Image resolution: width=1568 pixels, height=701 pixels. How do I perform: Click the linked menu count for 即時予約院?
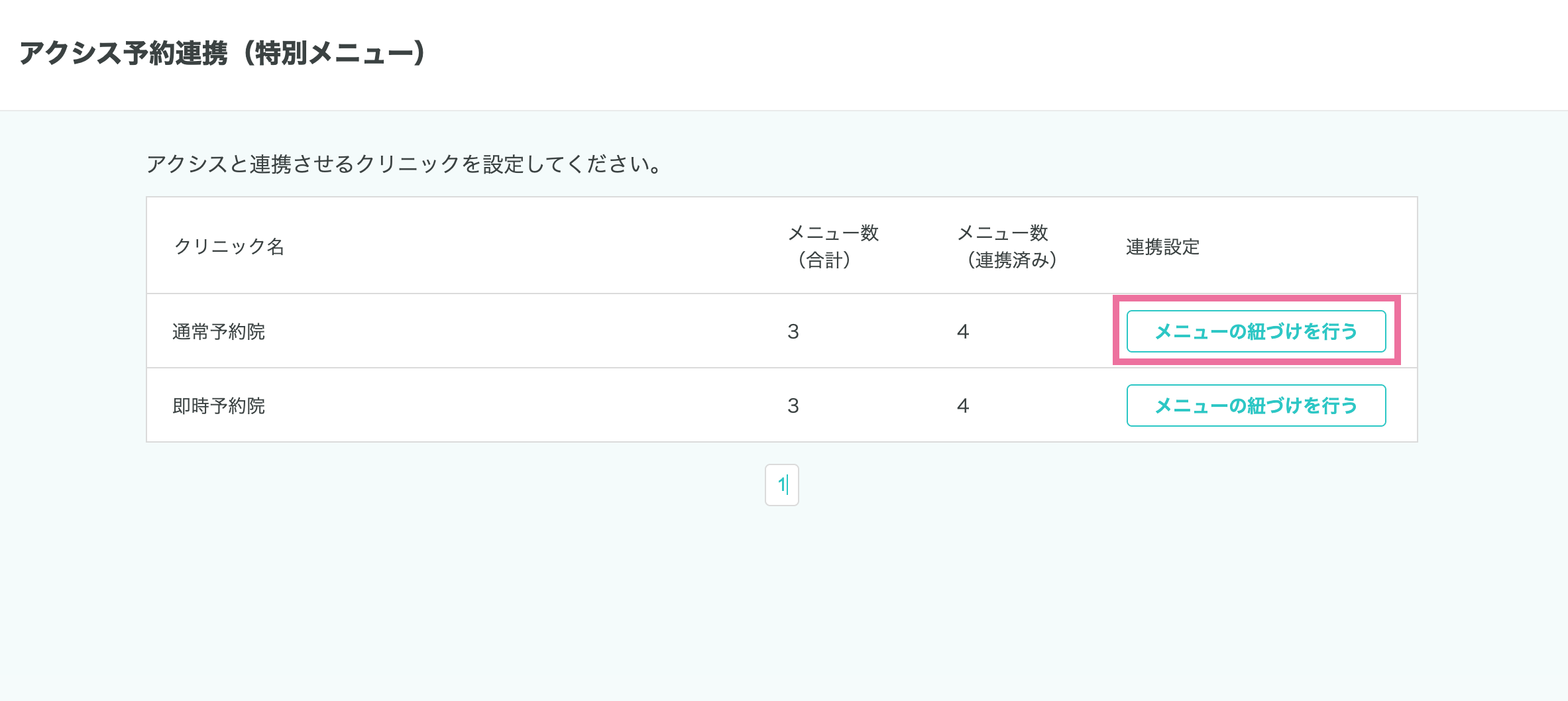963,405
